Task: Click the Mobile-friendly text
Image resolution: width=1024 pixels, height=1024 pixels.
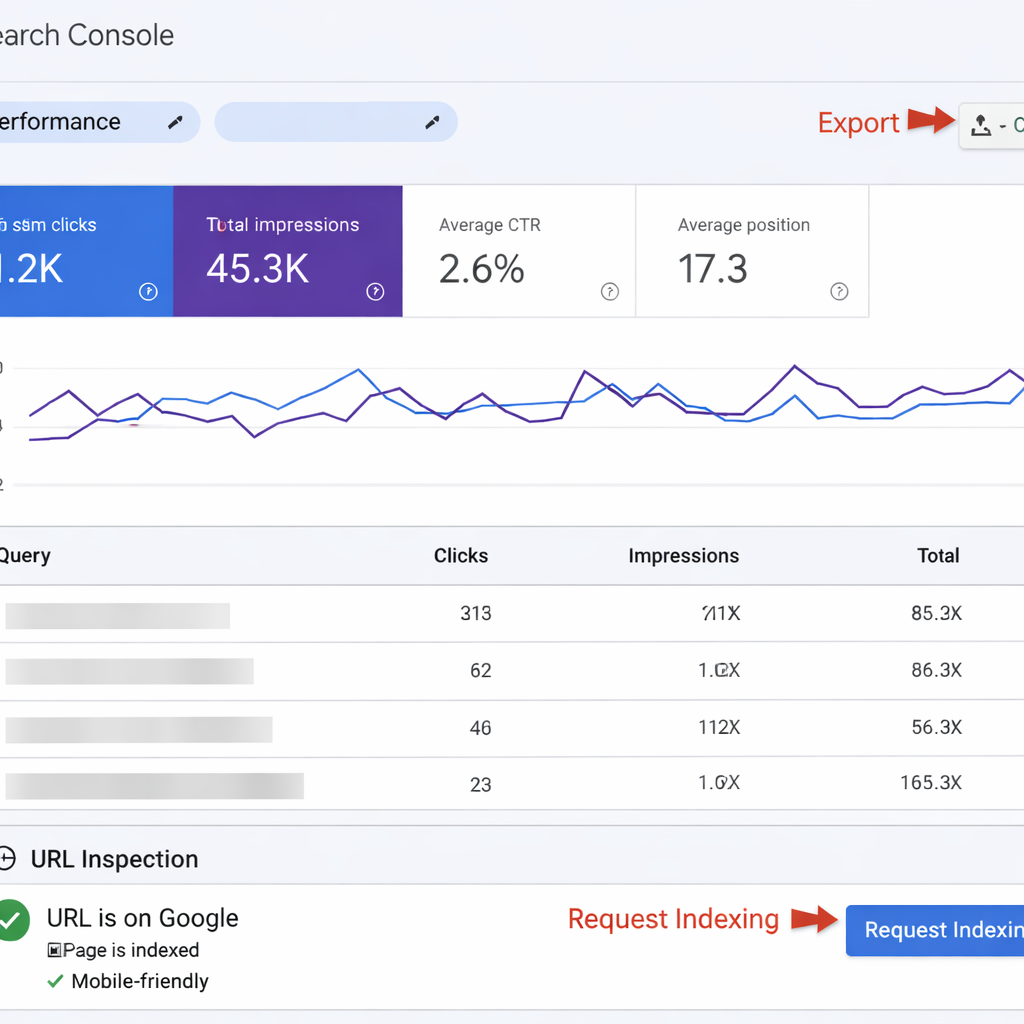Action: point(140,981)
